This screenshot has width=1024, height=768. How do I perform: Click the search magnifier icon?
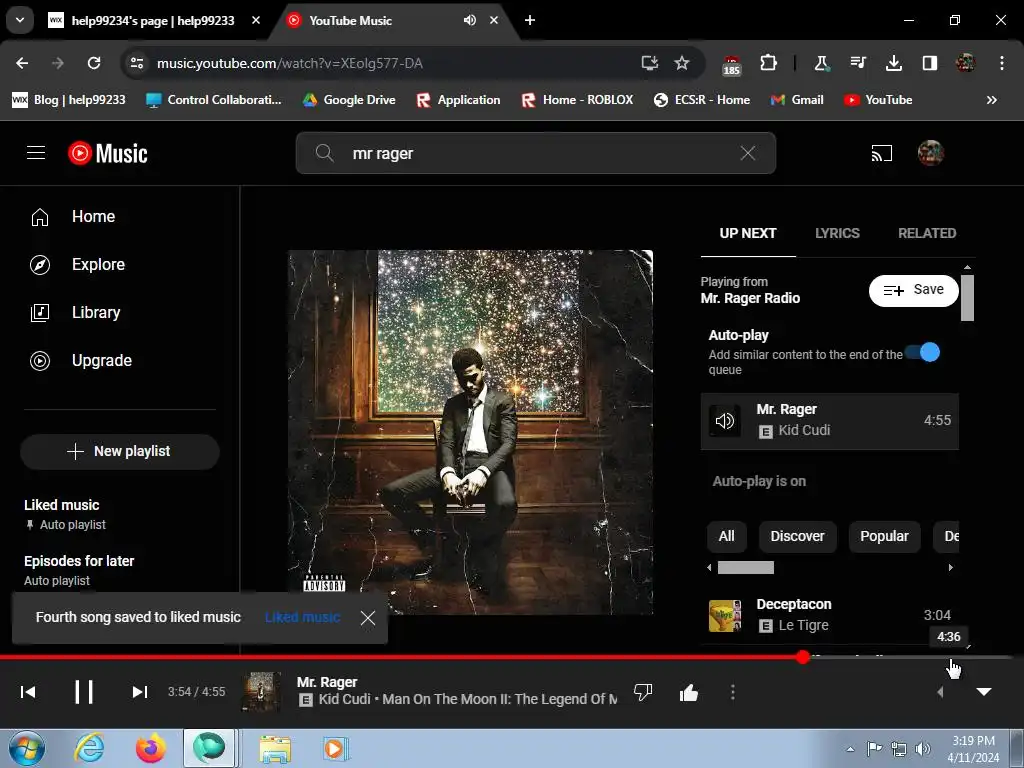coord(325,153)
